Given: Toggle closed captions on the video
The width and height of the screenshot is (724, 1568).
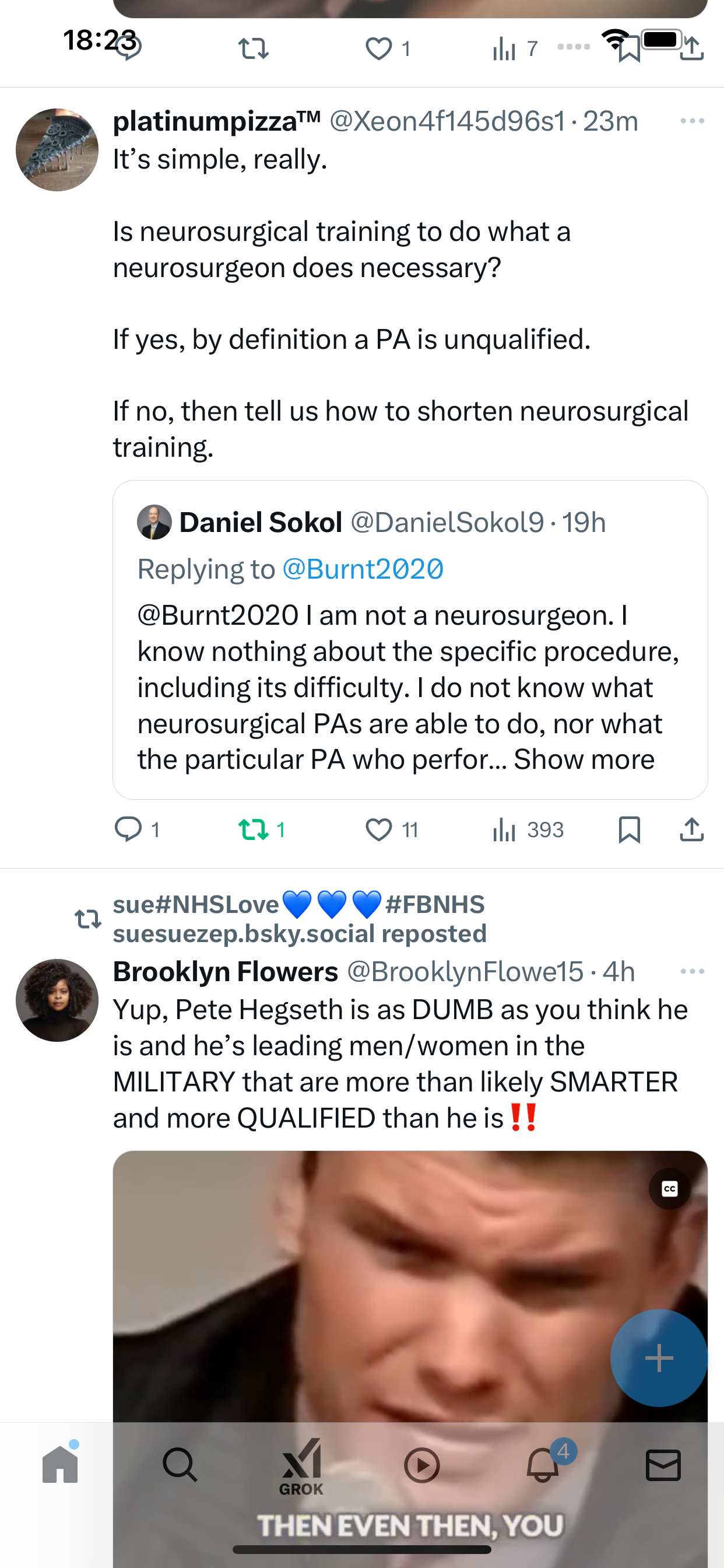Looking at the screenshot, I should coord(669,1189).
